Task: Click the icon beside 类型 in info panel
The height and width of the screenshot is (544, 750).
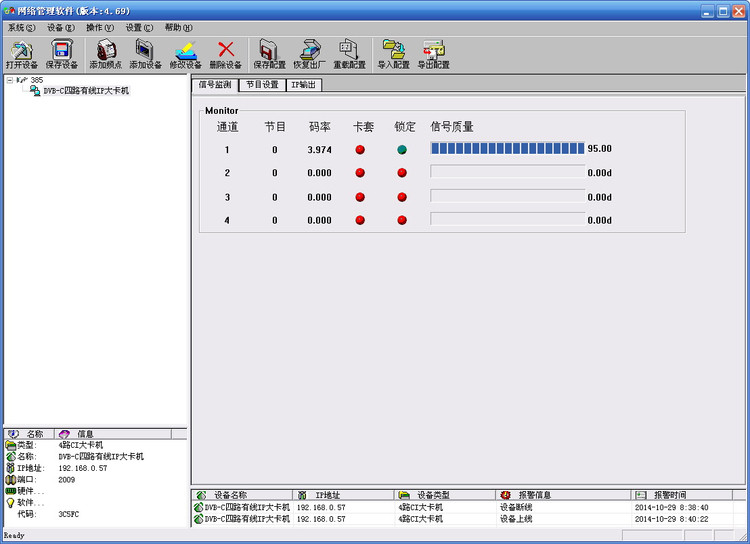Action: (x=11, y=445)
